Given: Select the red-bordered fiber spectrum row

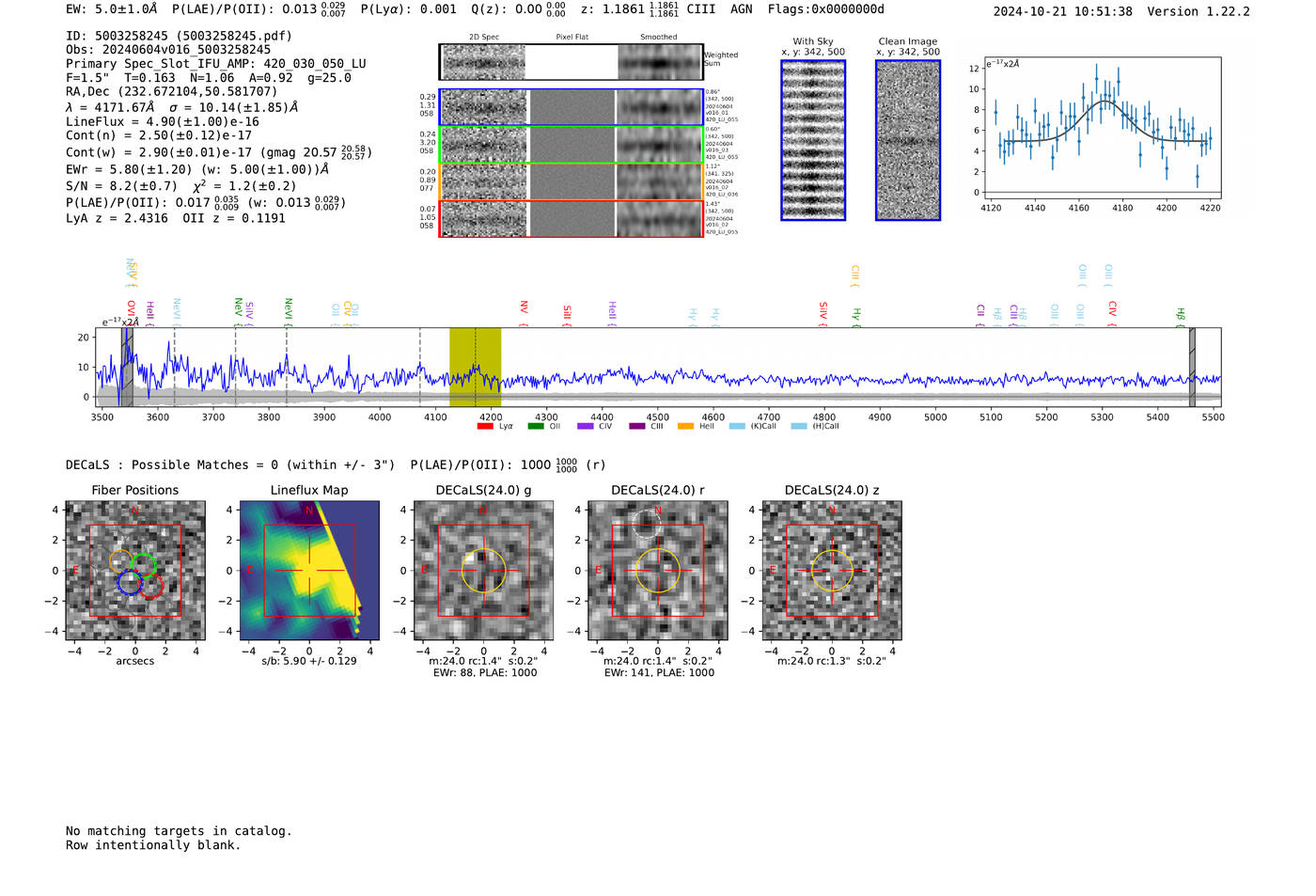Looking at the screenshot, I should pyautogui.click(x=571, y=218).
